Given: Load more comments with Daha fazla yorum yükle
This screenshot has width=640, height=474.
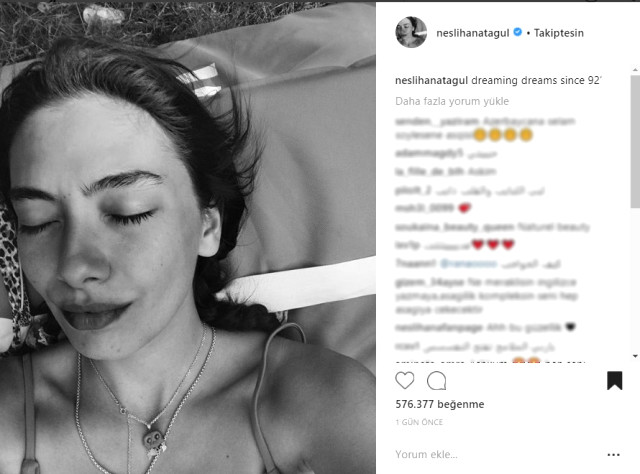Looking at the screenshot, I should 452,101.
